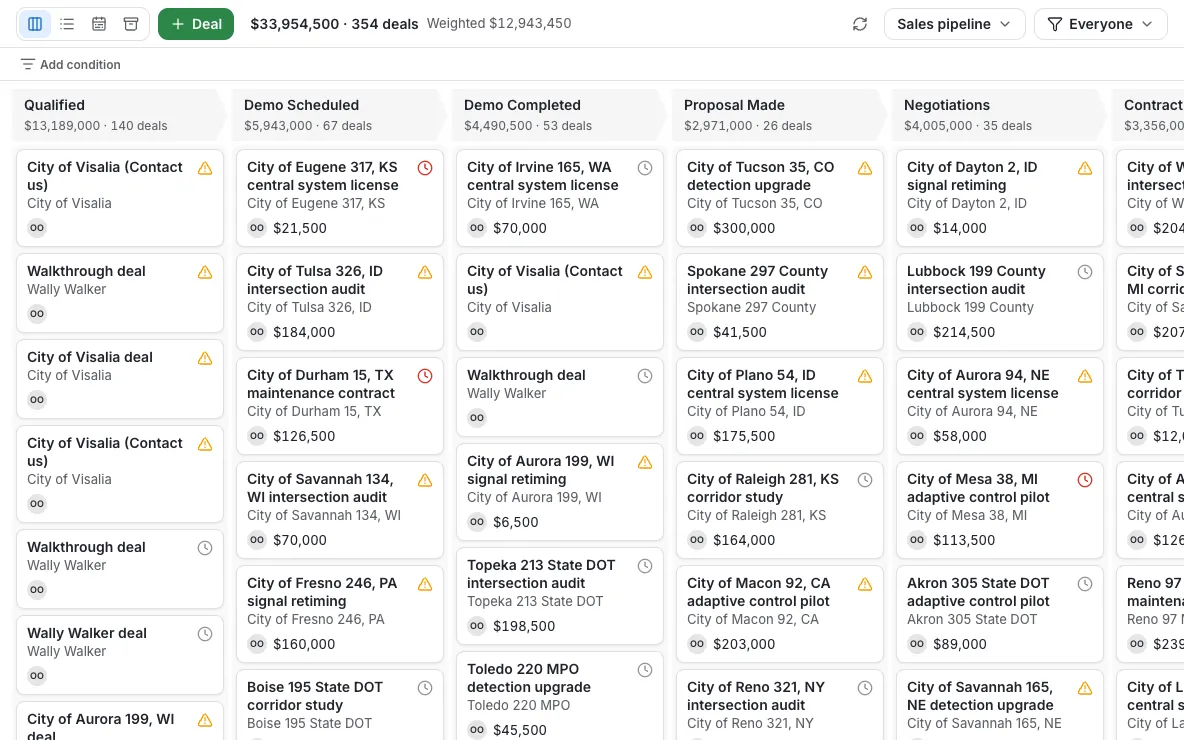Click the clock icon on City of Reno 321 deal
The width and height of the screenshot is (1184, 740).
pyautogui.click(x=865, y=688)
